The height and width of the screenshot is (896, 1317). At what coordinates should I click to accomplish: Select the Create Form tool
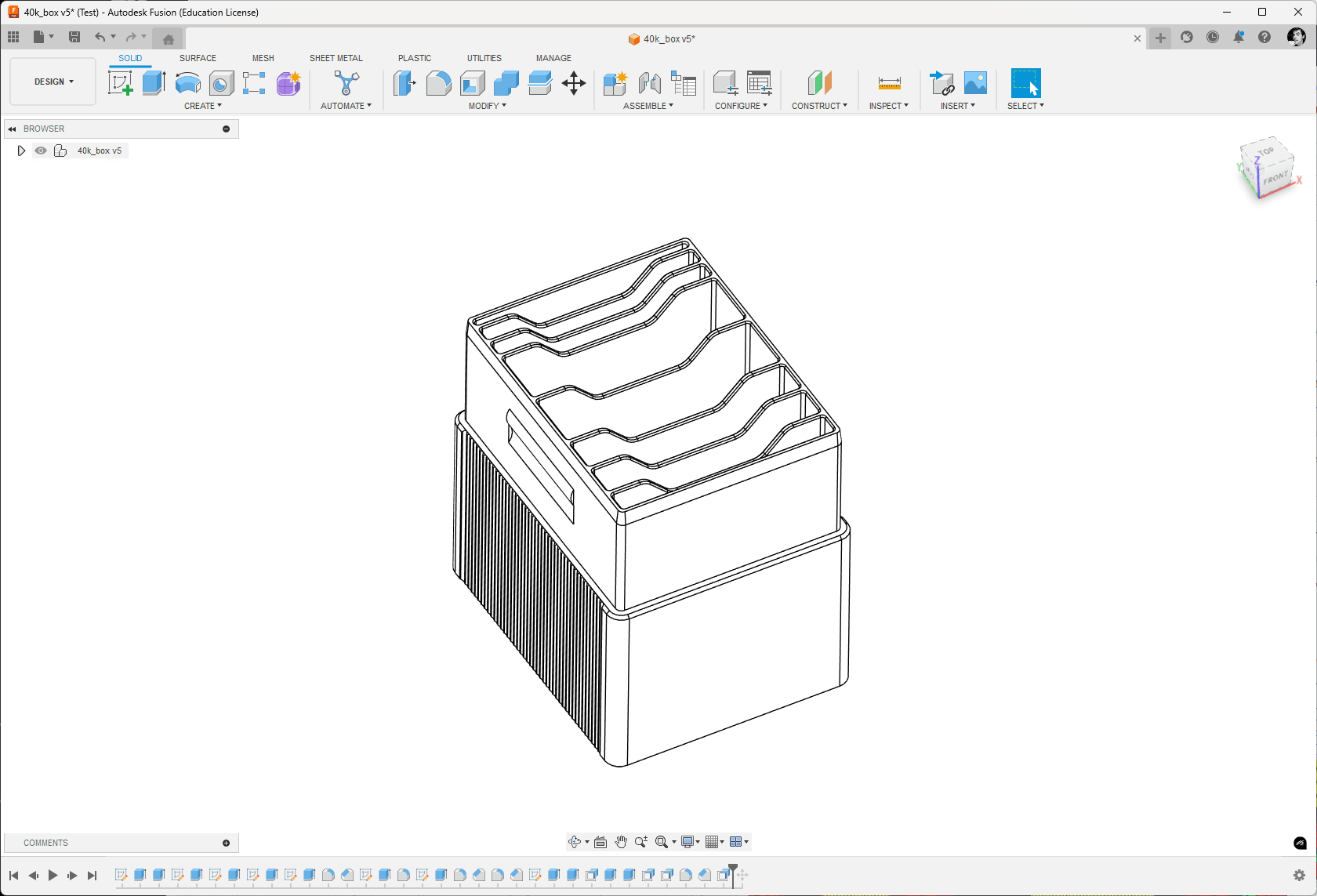pyautogui.click(x=288, y=82)
